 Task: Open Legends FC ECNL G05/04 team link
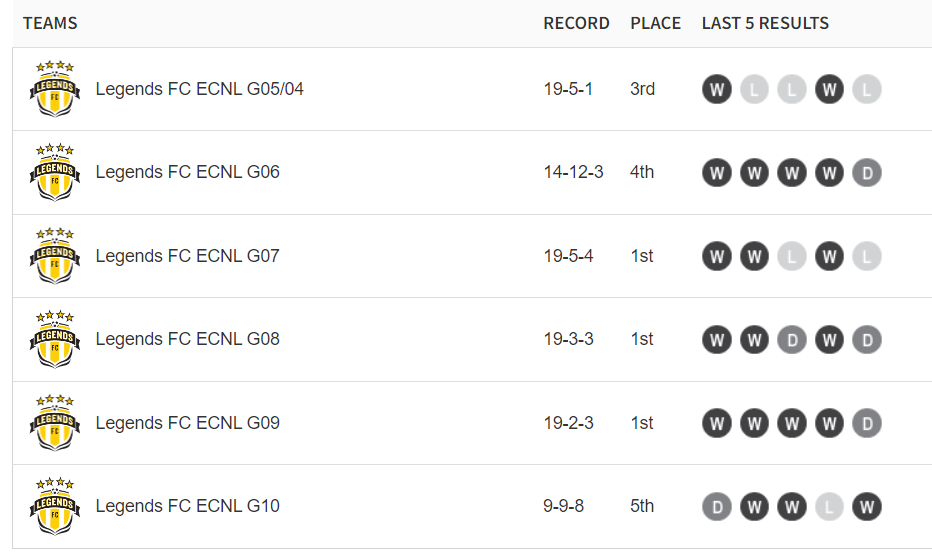pyautogui.click(x=199, y=89)
